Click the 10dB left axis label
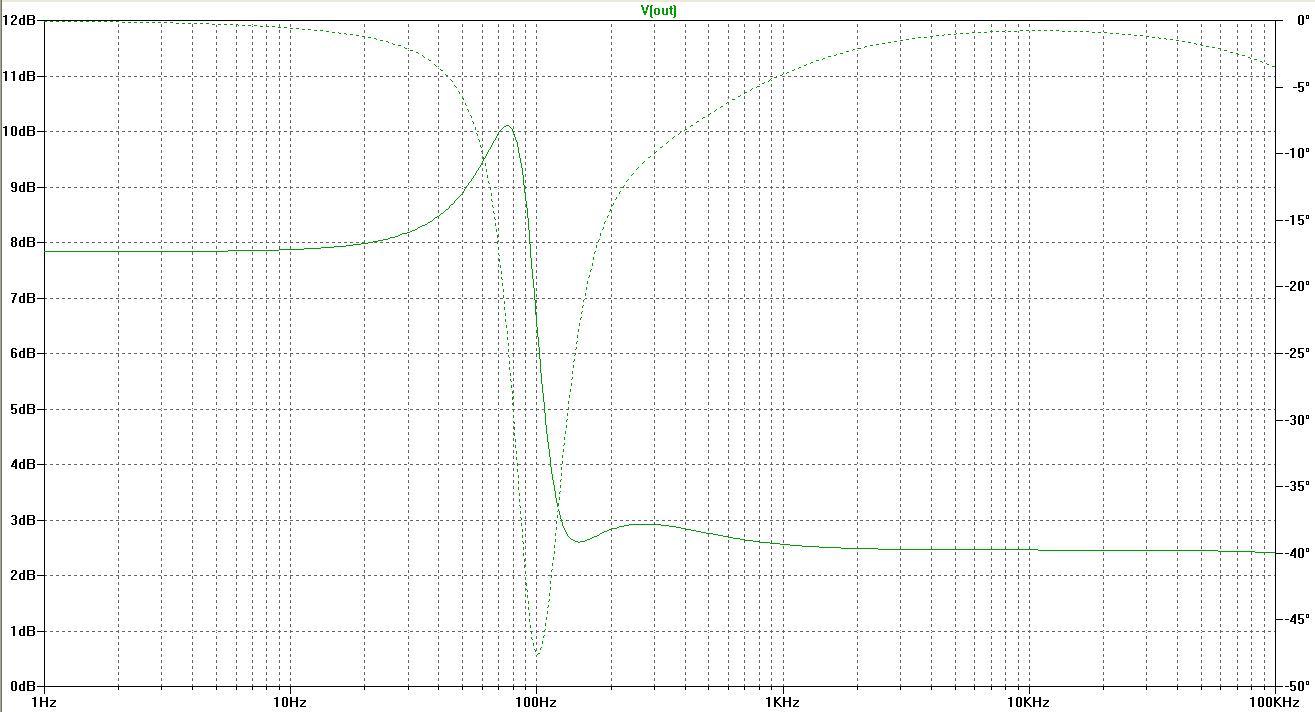 19,131
